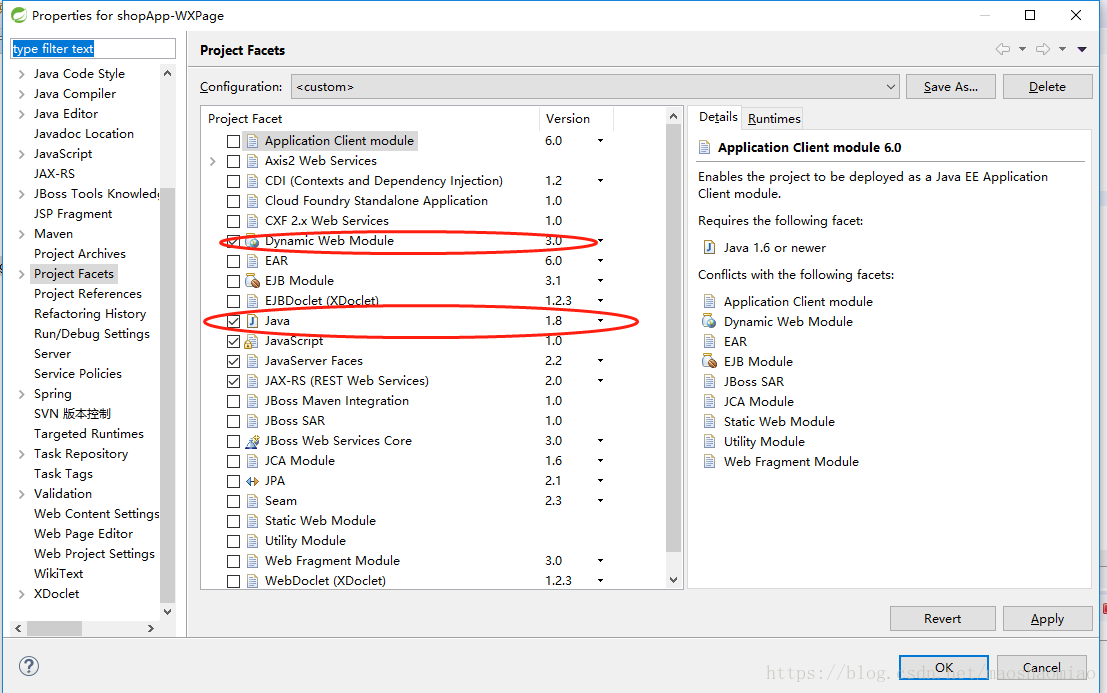Click the Seam facet icon
This screenshot has height=693, width=1107.
click(252, 501)
